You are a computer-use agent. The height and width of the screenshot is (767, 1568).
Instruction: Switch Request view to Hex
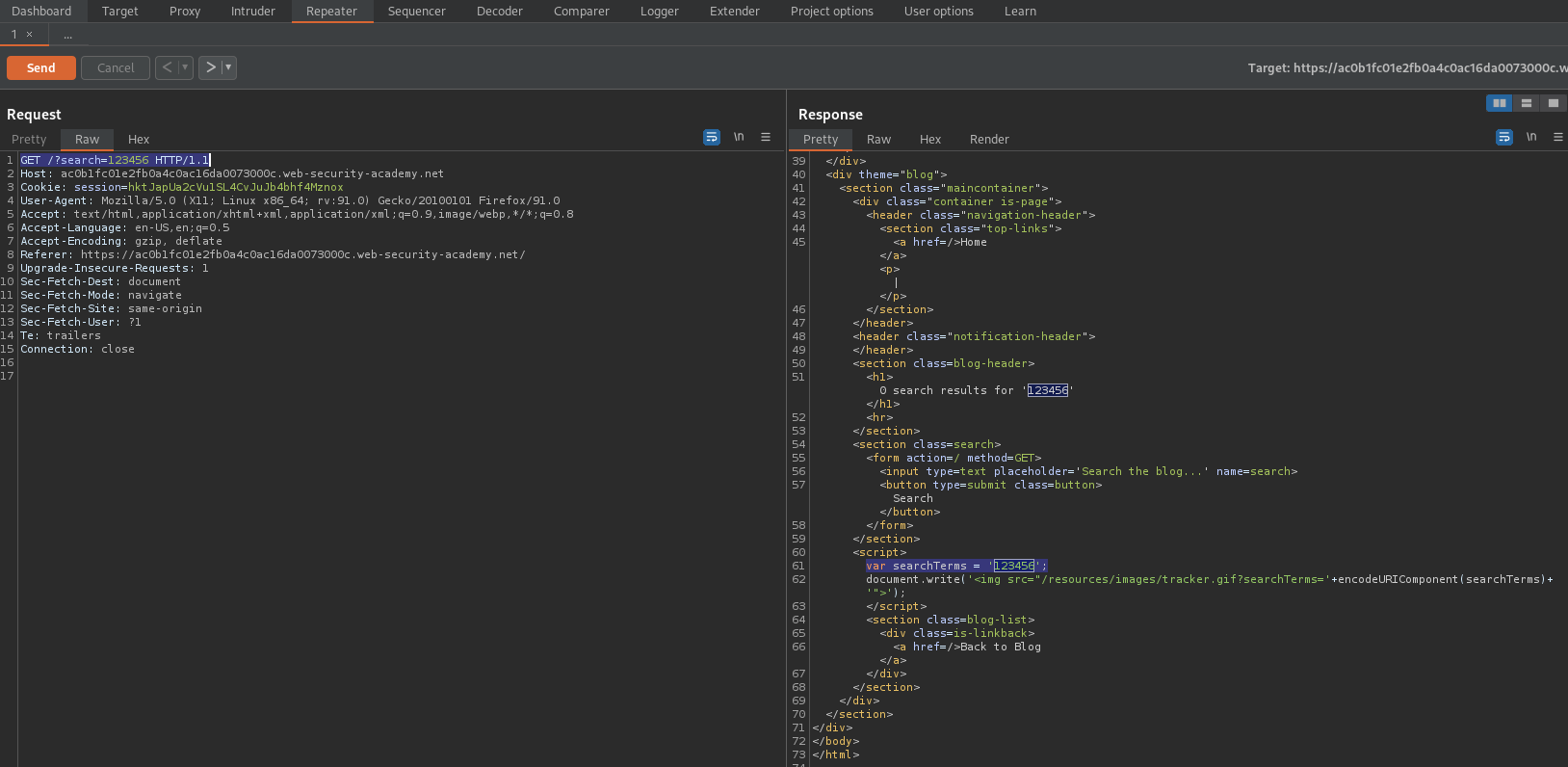click(x=139, y=140)
